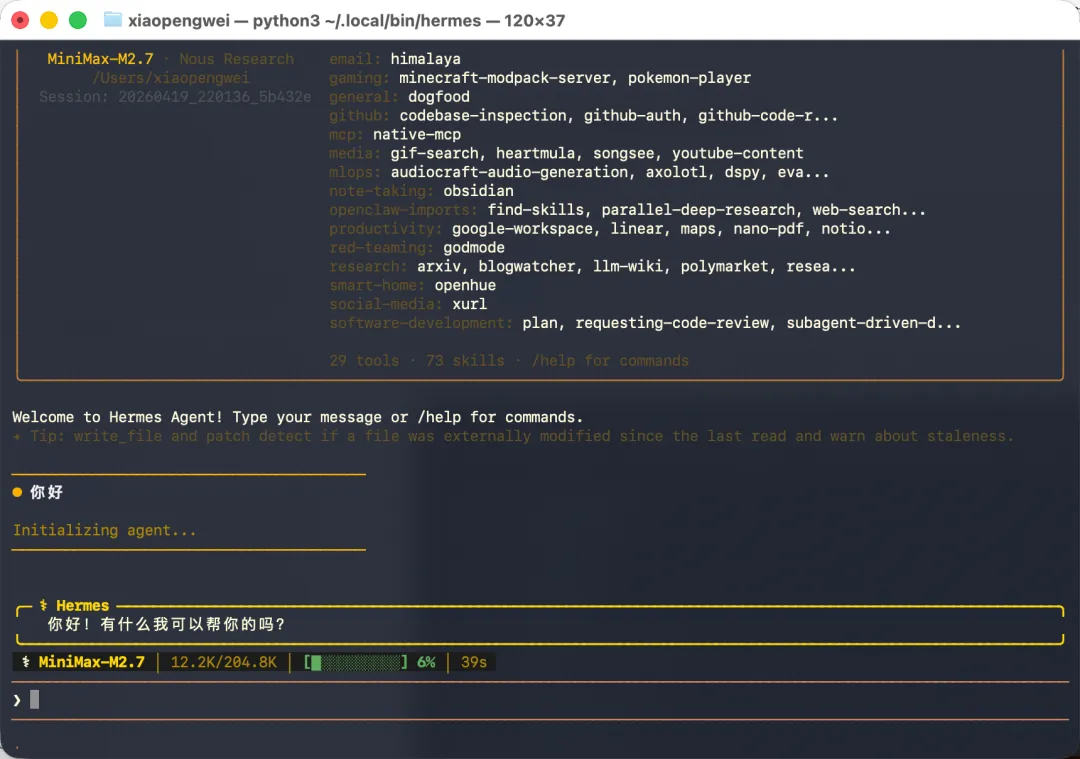Click the 'xurl' skill
Screen dimensions: 1080x759
point(469,304)
